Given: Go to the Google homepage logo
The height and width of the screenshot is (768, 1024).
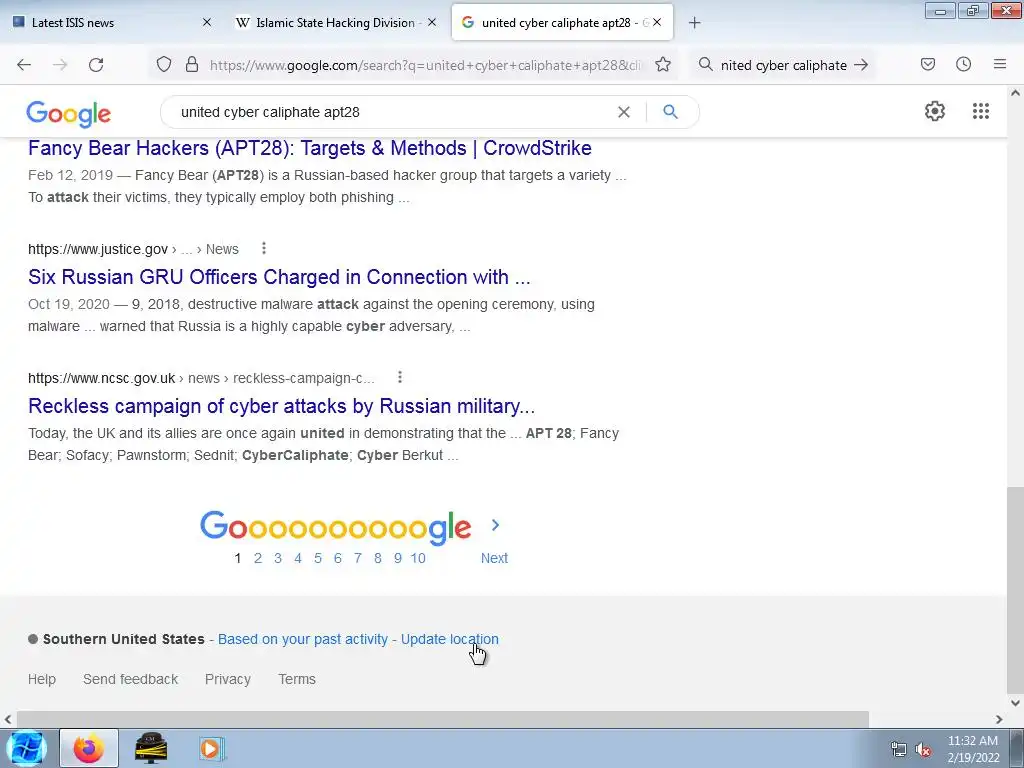Looking at the screenshot, I should (69, 114).
